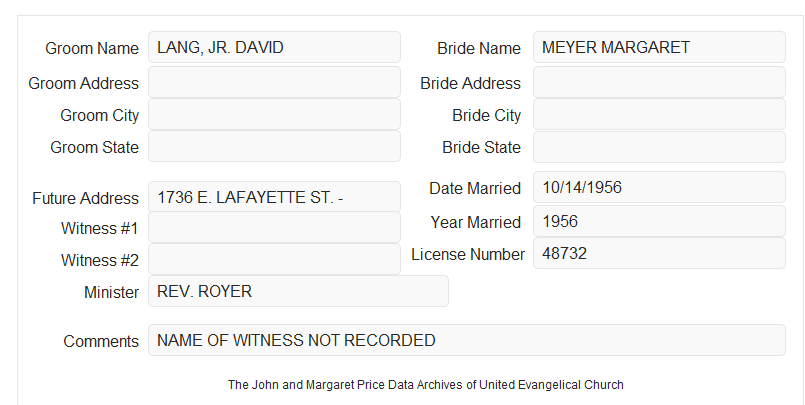The width and height of the screenshot is (805, 405).
Task: Select the Date Married field
Action: tap(659, 187)
